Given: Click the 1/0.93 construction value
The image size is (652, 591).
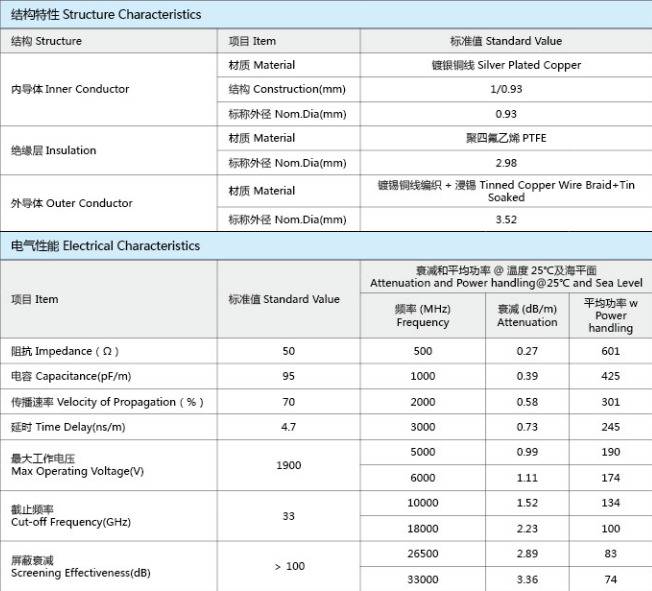Looking at the screenshot, I should coord(505,90).
